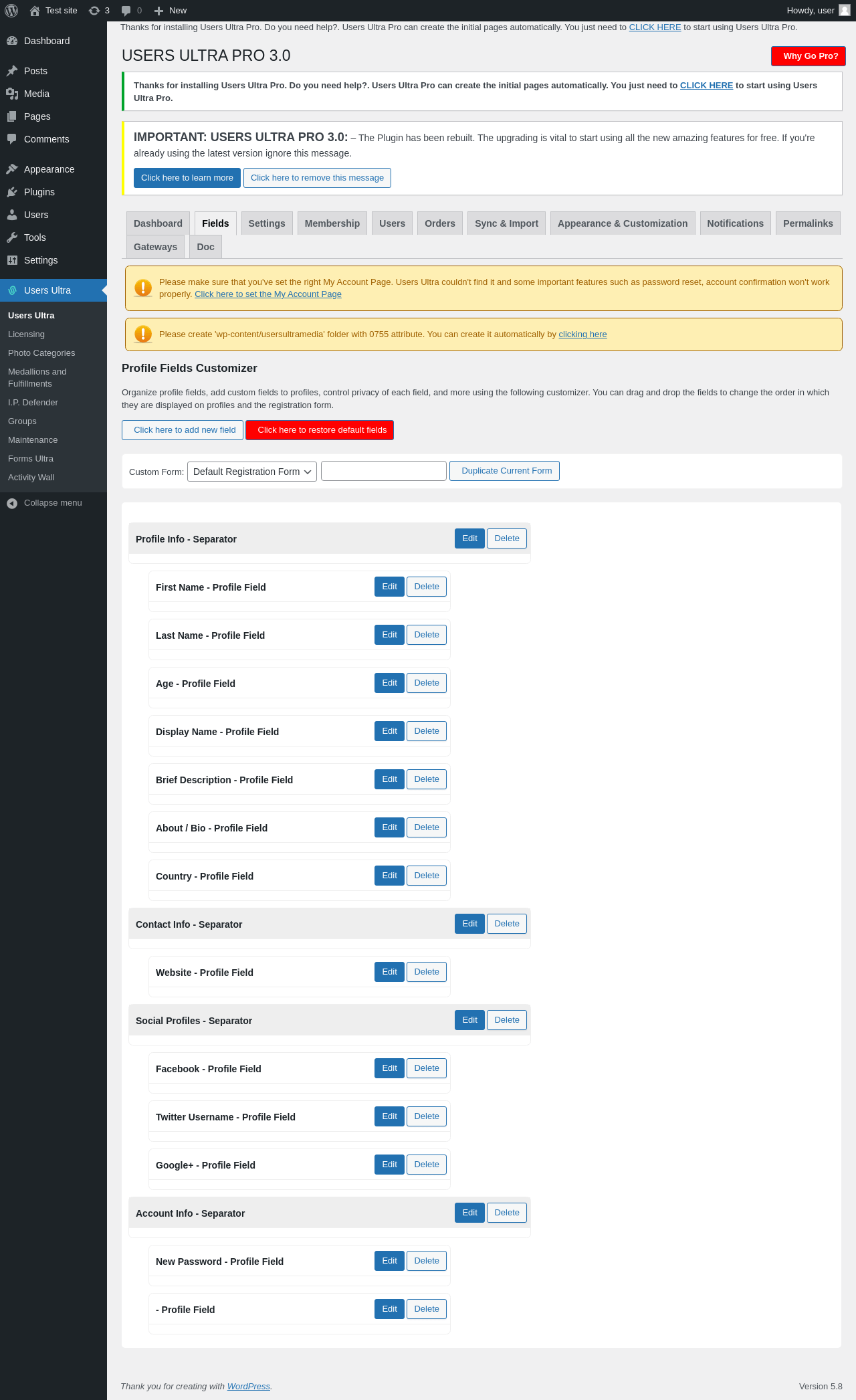Delete the Display Name profile field
856x1400 pixels.
click(427, 731)
